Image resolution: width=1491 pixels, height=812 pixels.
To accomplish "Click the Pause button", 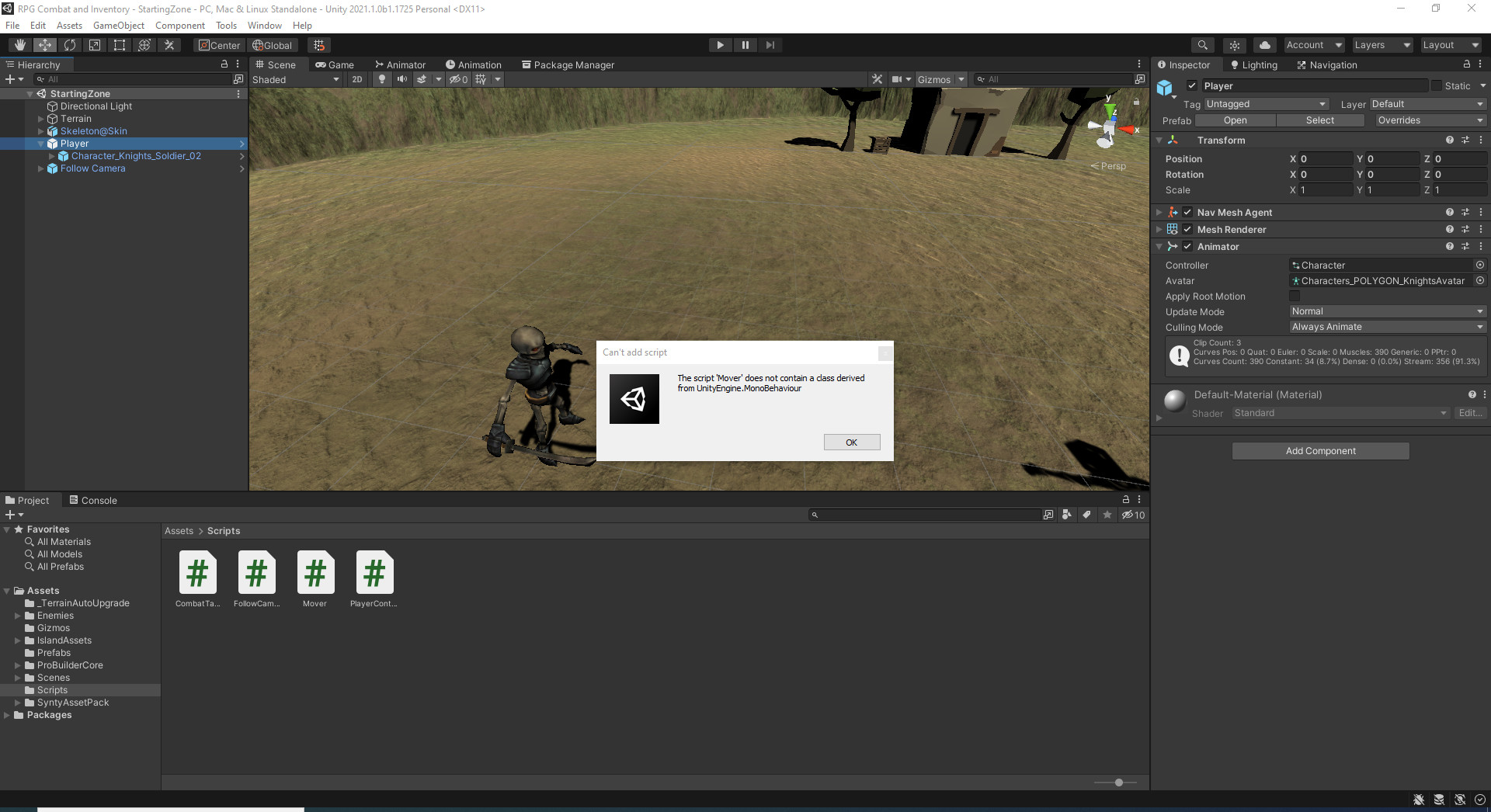I will point(745,45).
